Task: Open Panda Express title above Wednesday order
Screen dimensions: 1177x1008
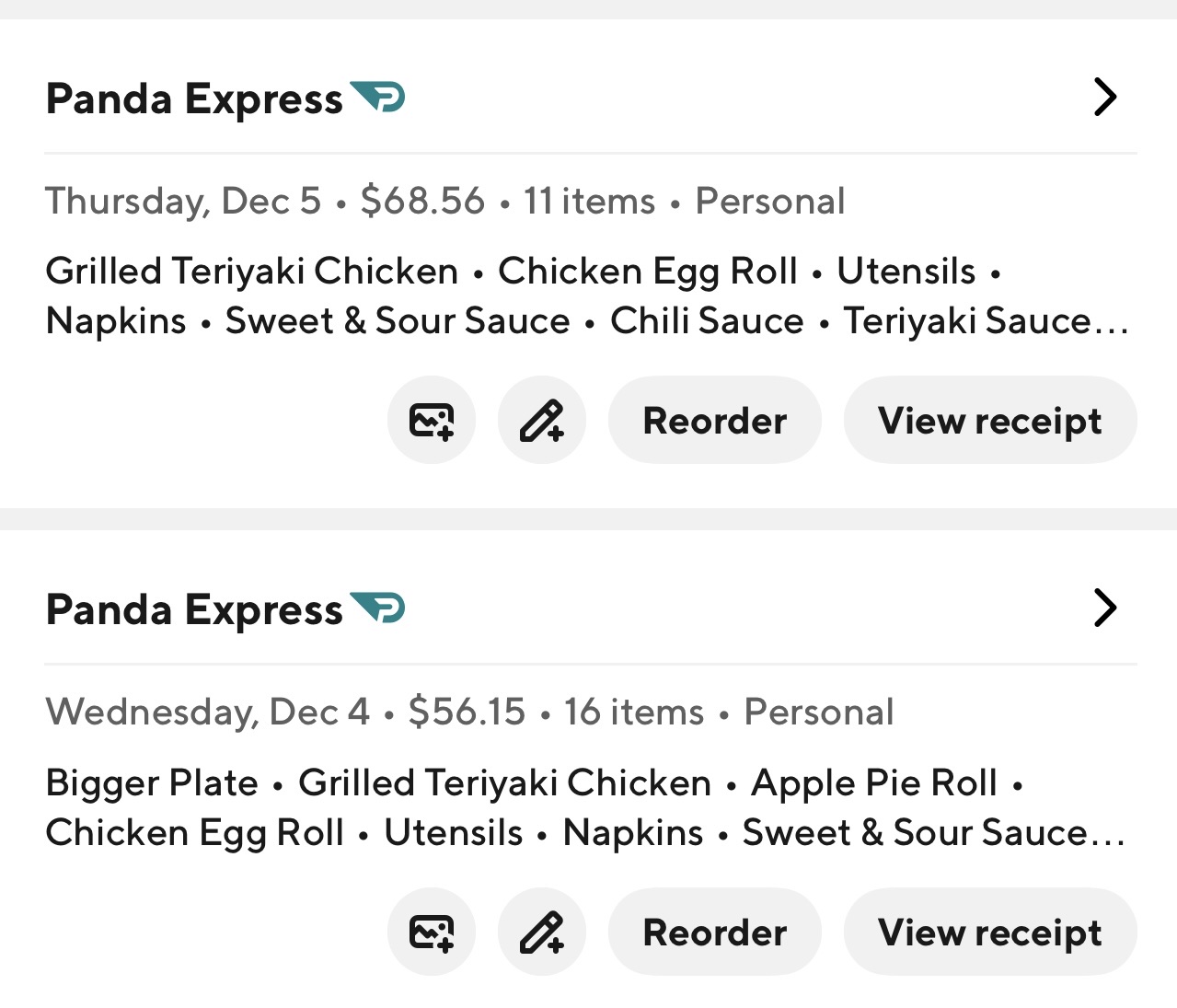Action: (x=194, y=609)
